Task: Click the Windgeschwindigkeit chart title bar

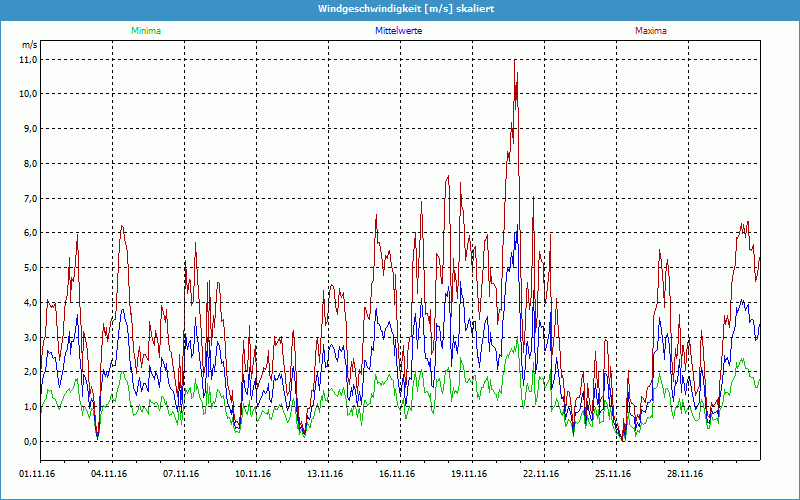Action: coord(400,9)
